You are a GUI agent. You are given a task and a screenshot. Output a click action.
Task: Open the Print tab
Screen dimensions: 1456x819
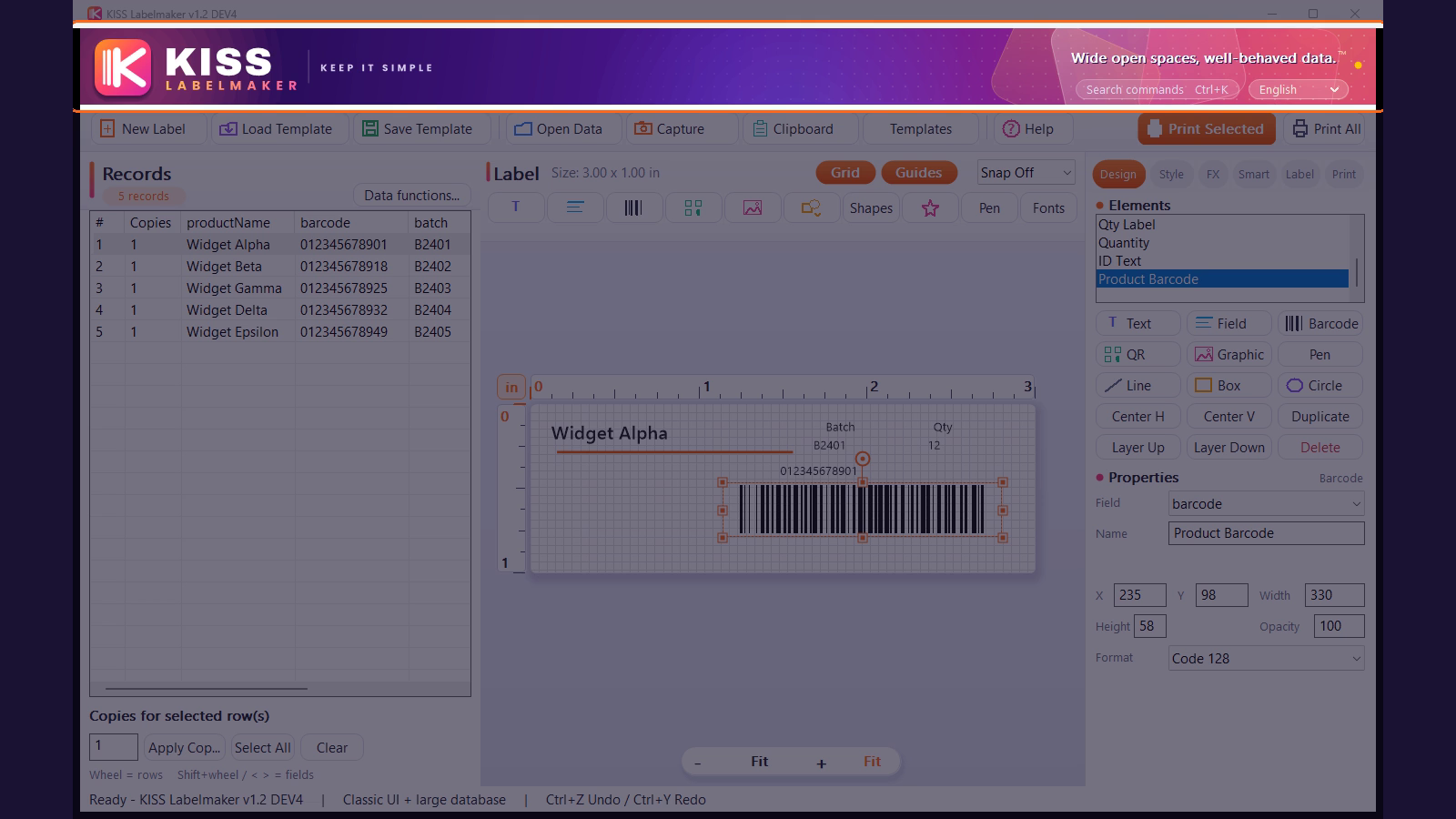(1343, 175)
